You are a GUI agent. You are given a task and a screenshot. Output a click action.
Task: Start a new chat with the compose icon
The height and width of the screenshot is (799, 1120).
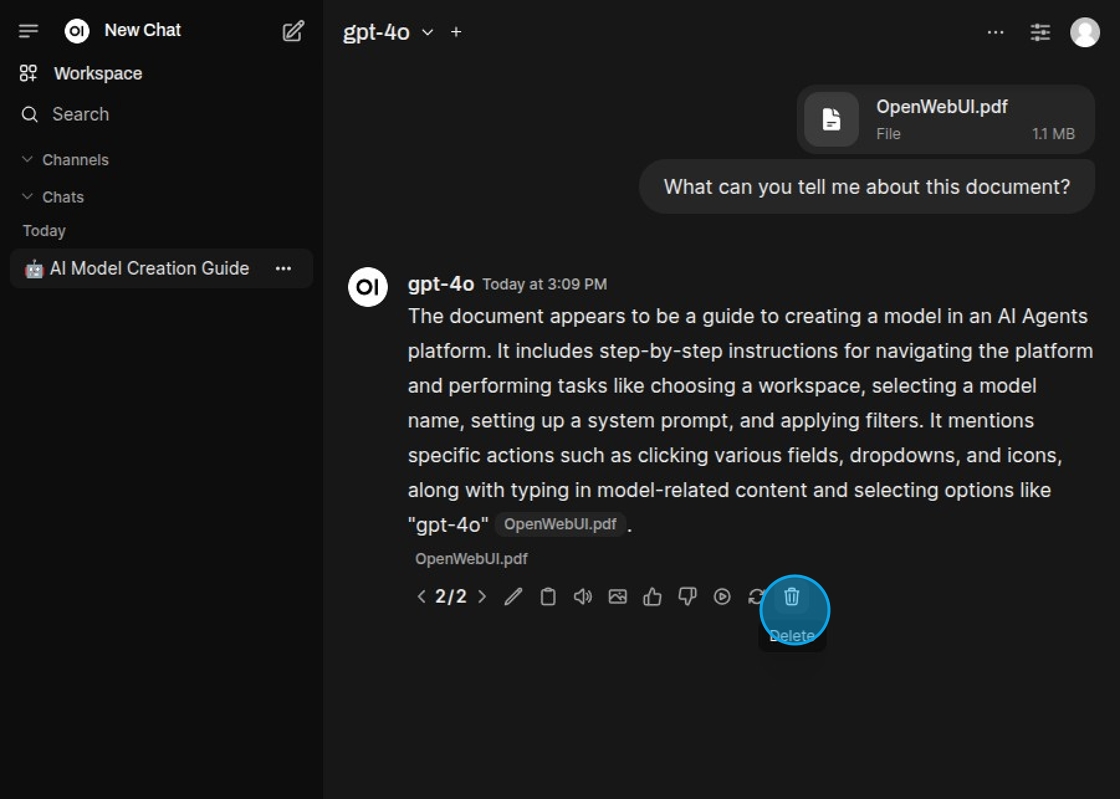click(293, 31)
